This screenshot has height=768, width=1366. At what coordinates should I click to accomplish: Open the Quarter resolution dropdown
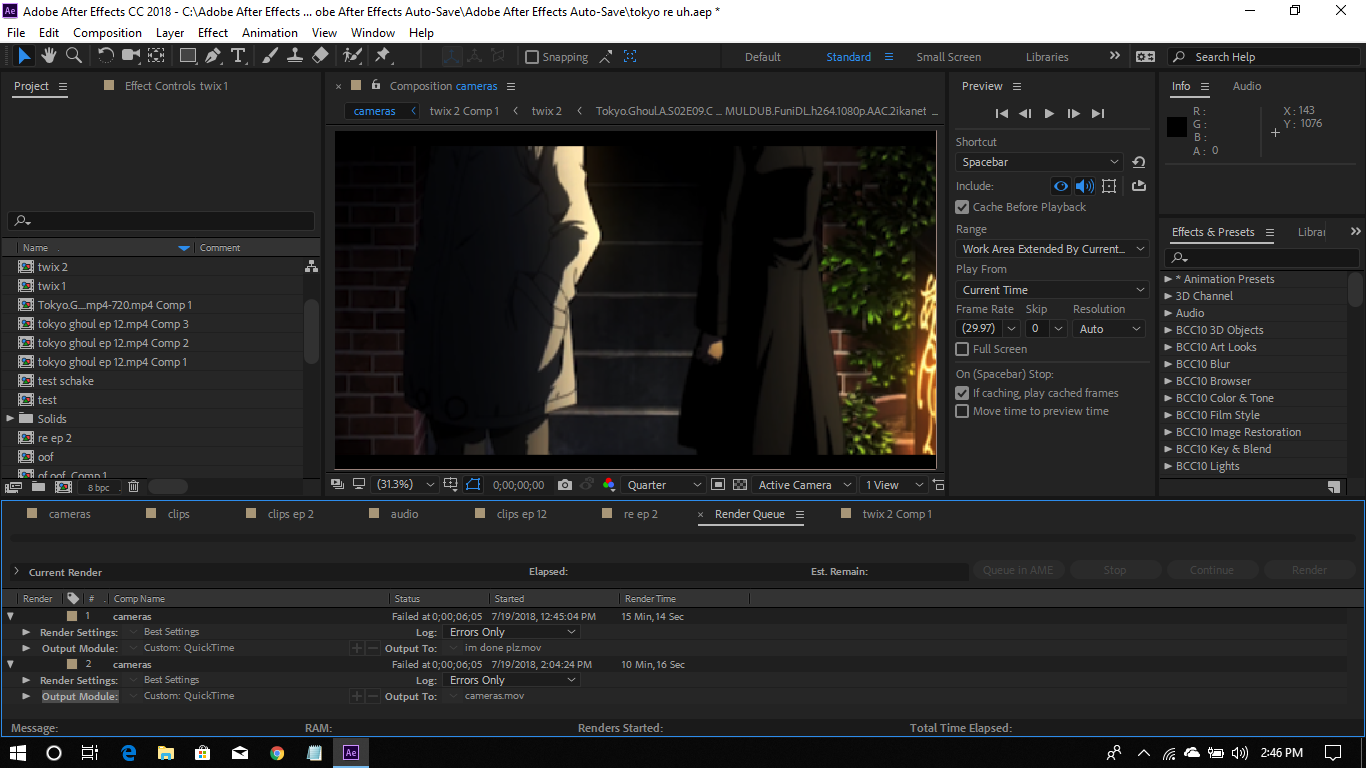pyautogui.click(x=664, y=485)
